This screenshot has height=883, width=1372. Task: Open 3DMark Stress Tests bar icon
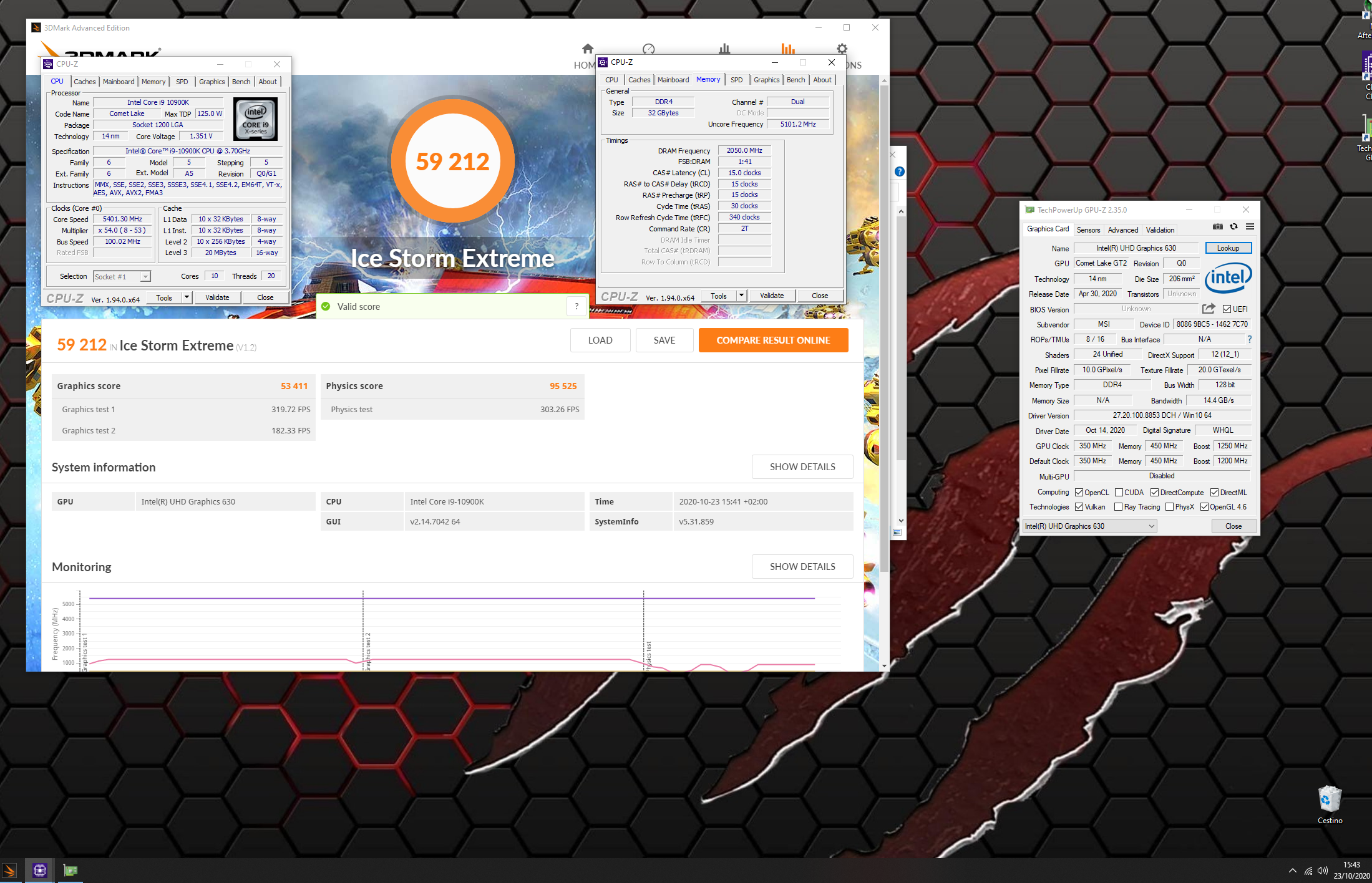[x=724, y=49]
